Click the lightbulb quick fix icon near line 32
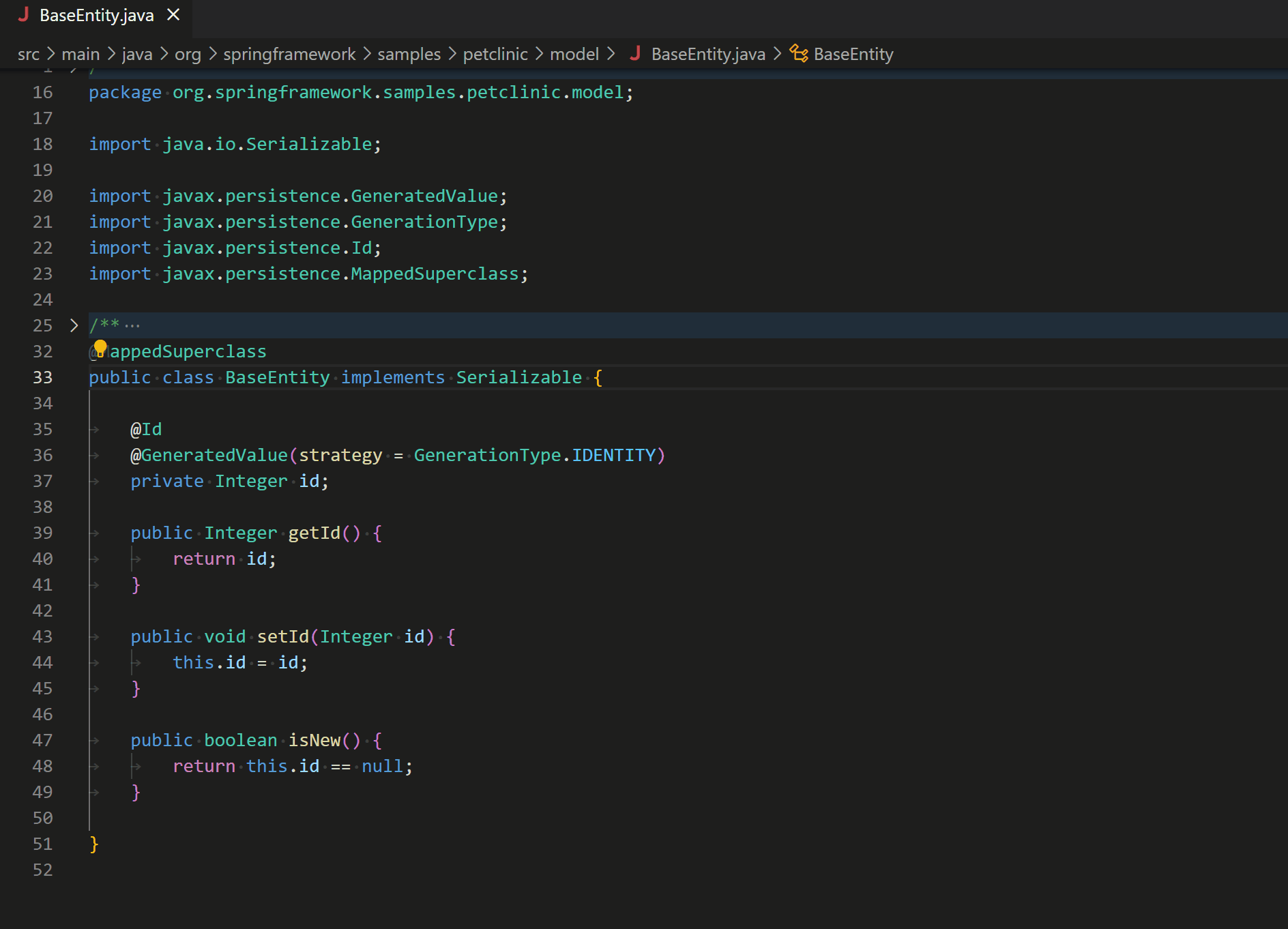Screen dimensions: 1288x929 click(x=100, y=347)
